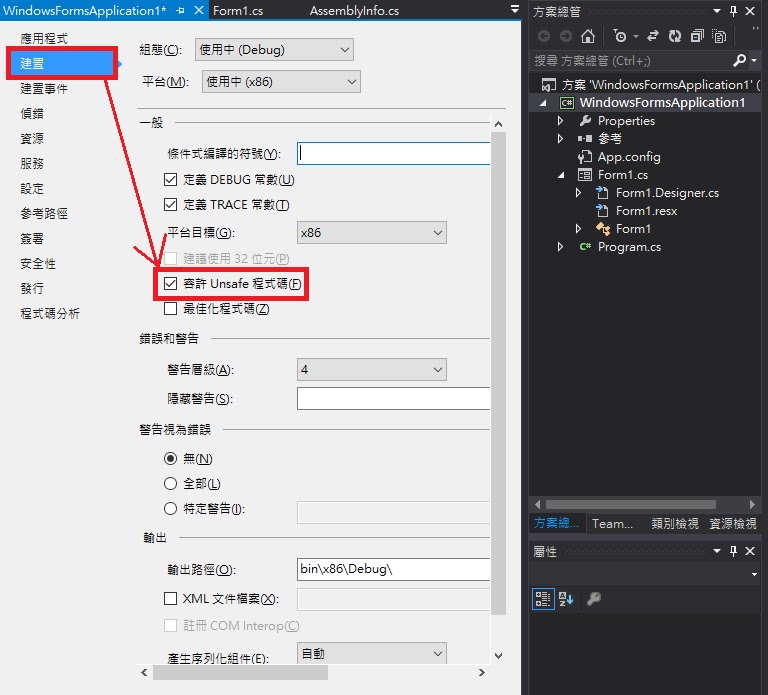Select the 全部 radio button
The width and height of the screenshot is (768, 695).
[170, 483]
